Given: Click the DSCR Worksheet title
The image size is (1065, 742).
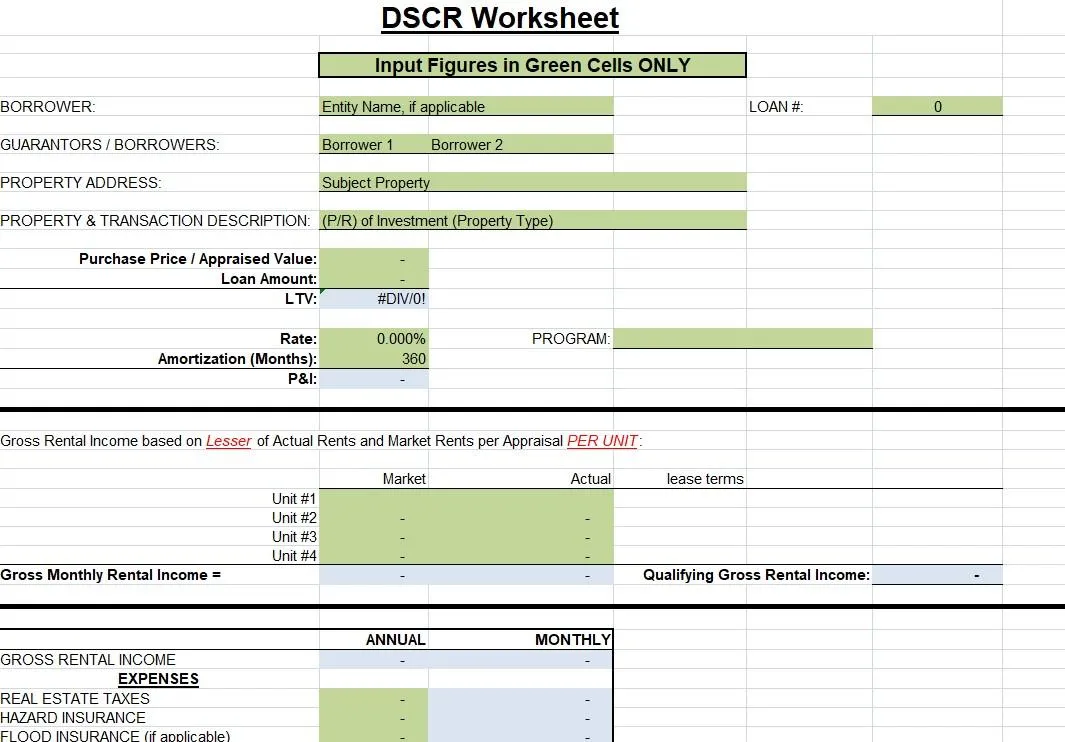Looking at the screenshot, I should tap(500, 18).
